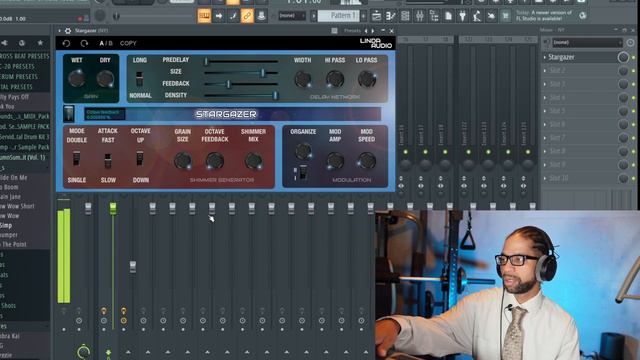Select next preset arrow beside Presets

click(373, 31)
